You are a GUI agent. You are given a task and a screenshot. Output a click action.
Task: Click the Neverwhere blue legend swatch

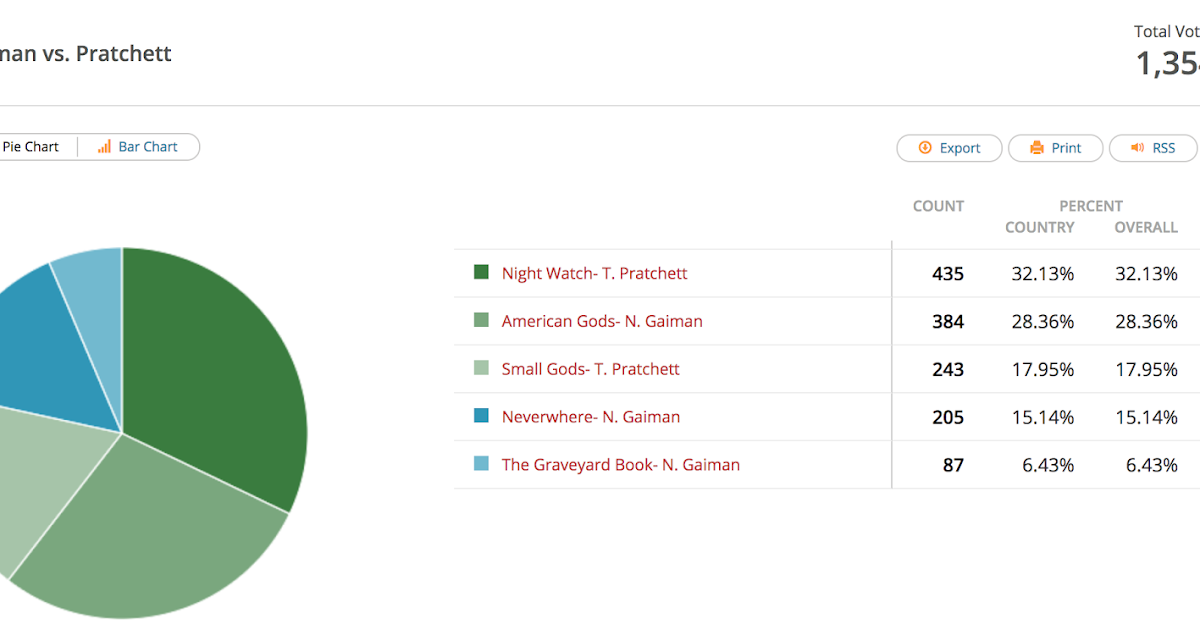coord(481,416)
